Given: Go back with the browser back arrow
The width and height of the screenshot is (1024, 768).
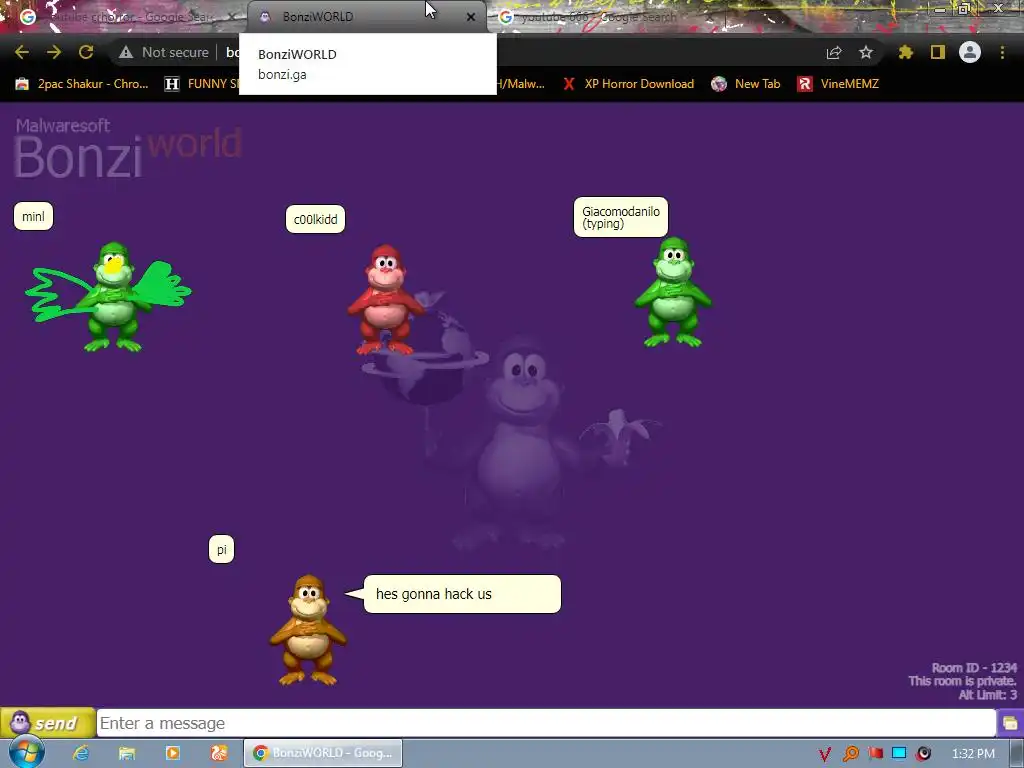Looking at the screenshot, I should pyautogui.click(x=22, y=52).
